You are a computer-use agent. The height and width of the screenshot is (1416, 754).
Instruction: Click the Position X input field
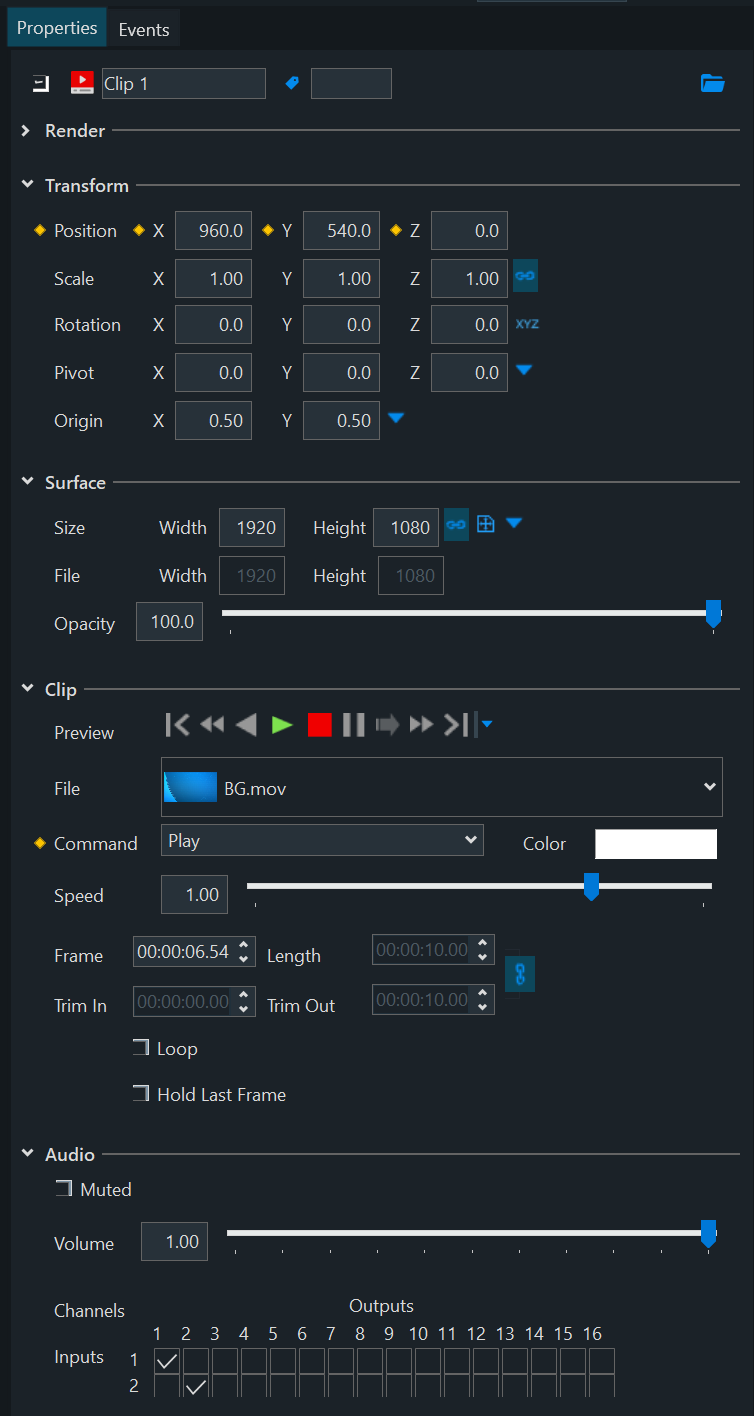[x=213, y=231]
